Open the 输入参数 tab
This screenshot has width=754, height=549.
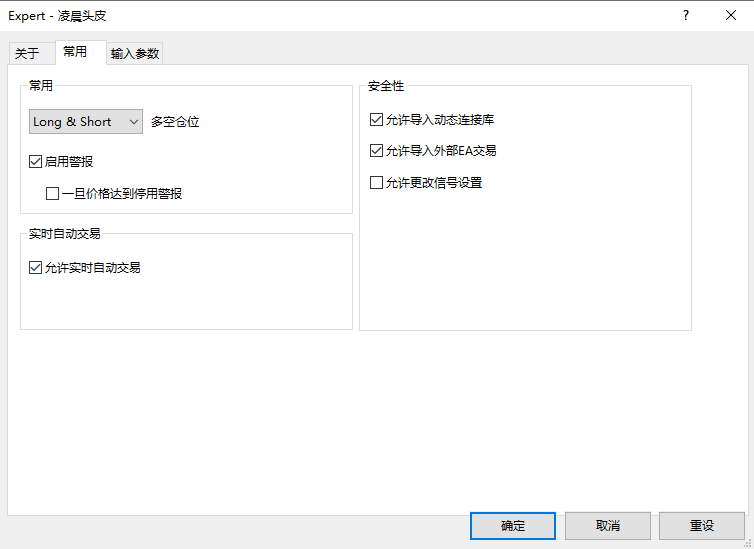tap(135, 53)
